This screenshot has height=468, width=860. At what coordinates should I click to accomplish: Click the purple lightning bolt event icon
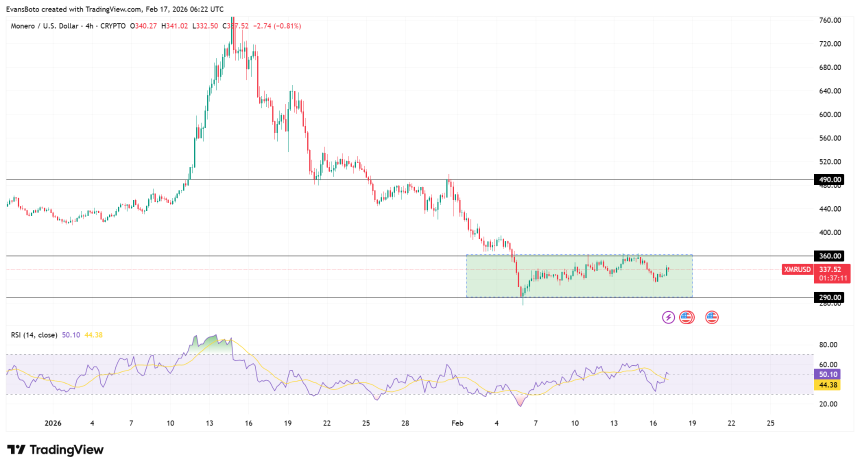[668, 317]
